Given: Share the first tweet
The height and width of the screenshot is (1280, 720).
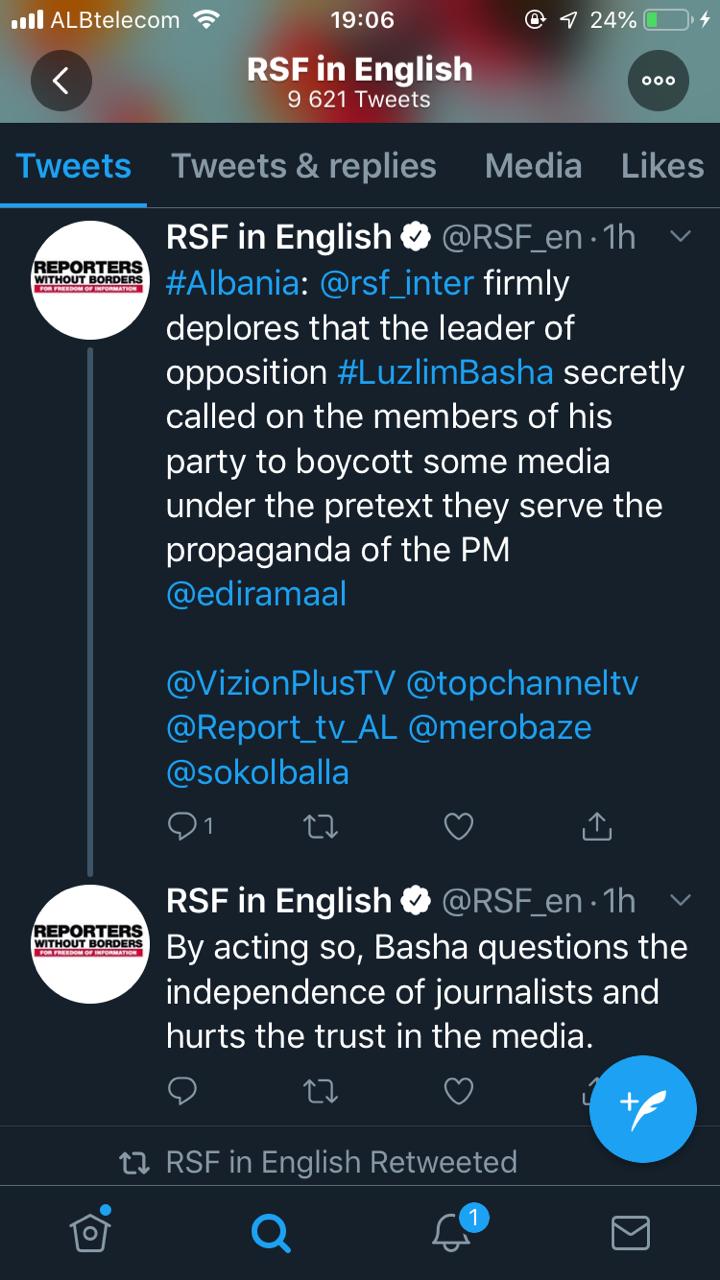Looking at the screenshot, I should pos(596,826).
